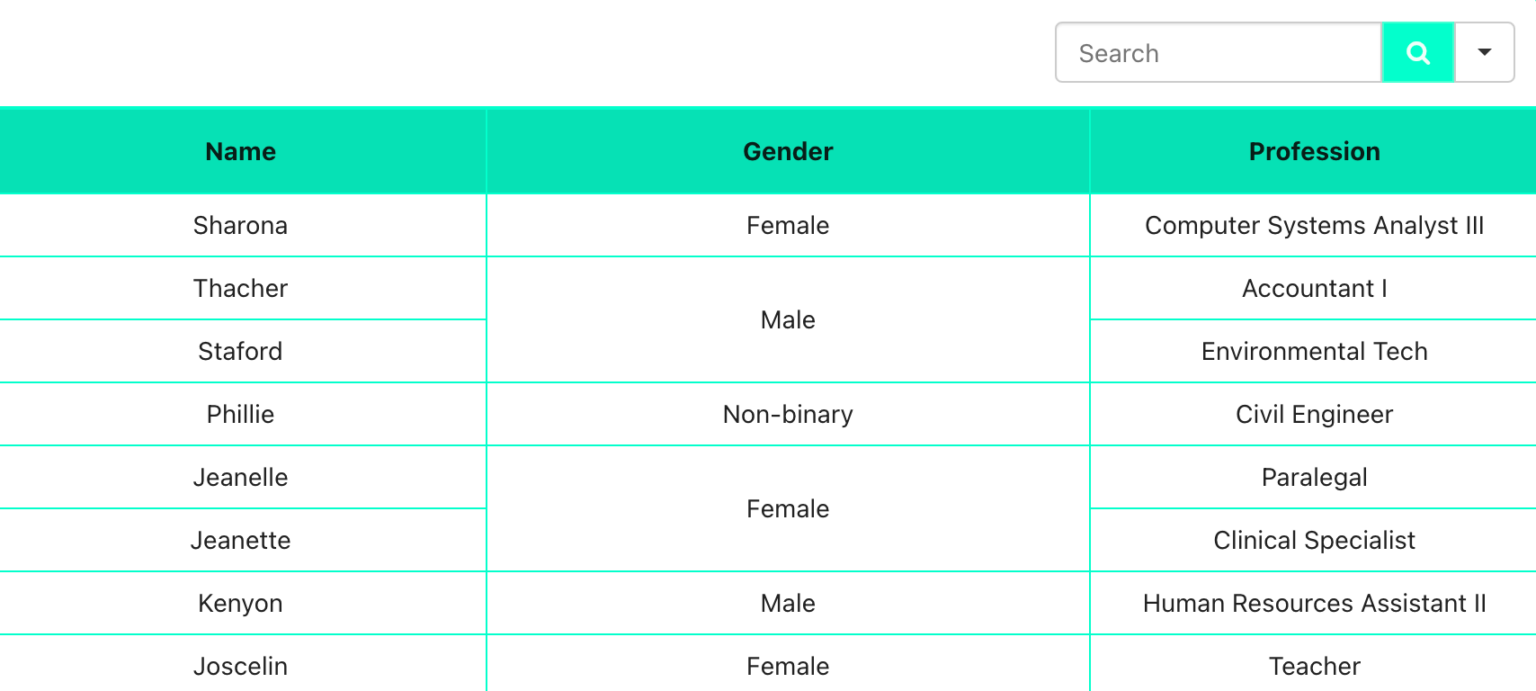Select the Human Resources Assistant II cell
The width and height of the screenshot is (1536, 691).
[x=1314, y=603]
